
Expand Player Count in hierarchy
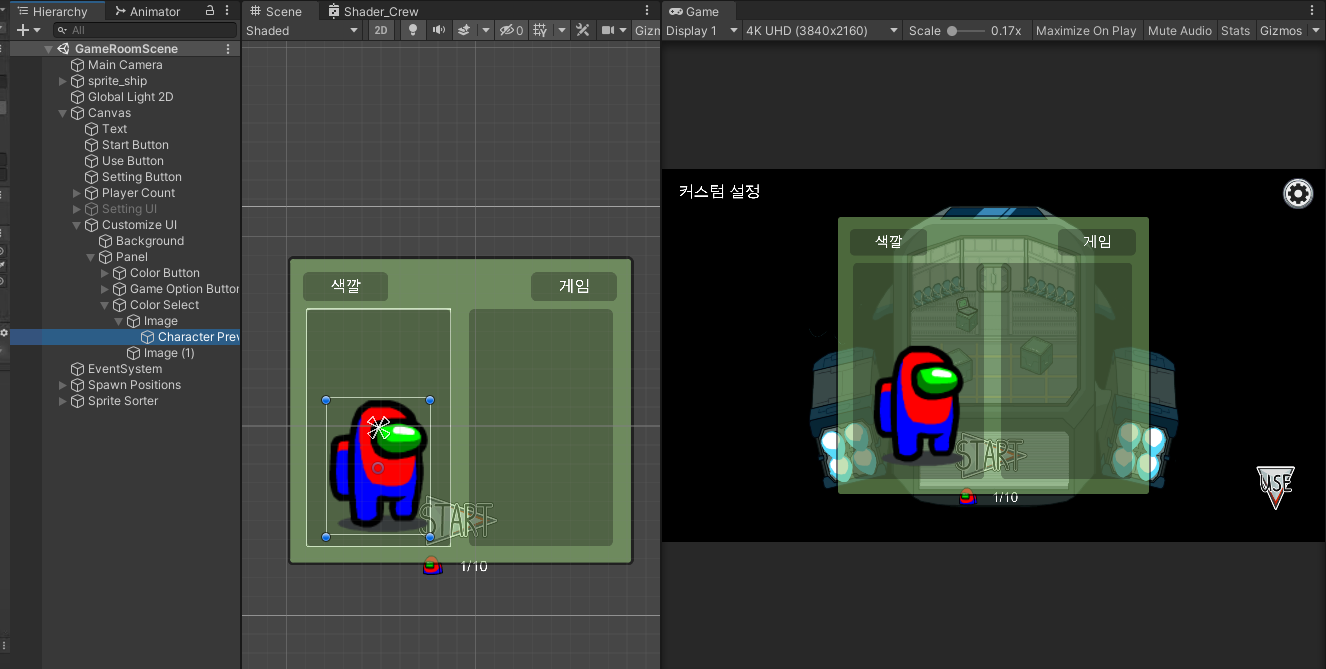point(76,193)
